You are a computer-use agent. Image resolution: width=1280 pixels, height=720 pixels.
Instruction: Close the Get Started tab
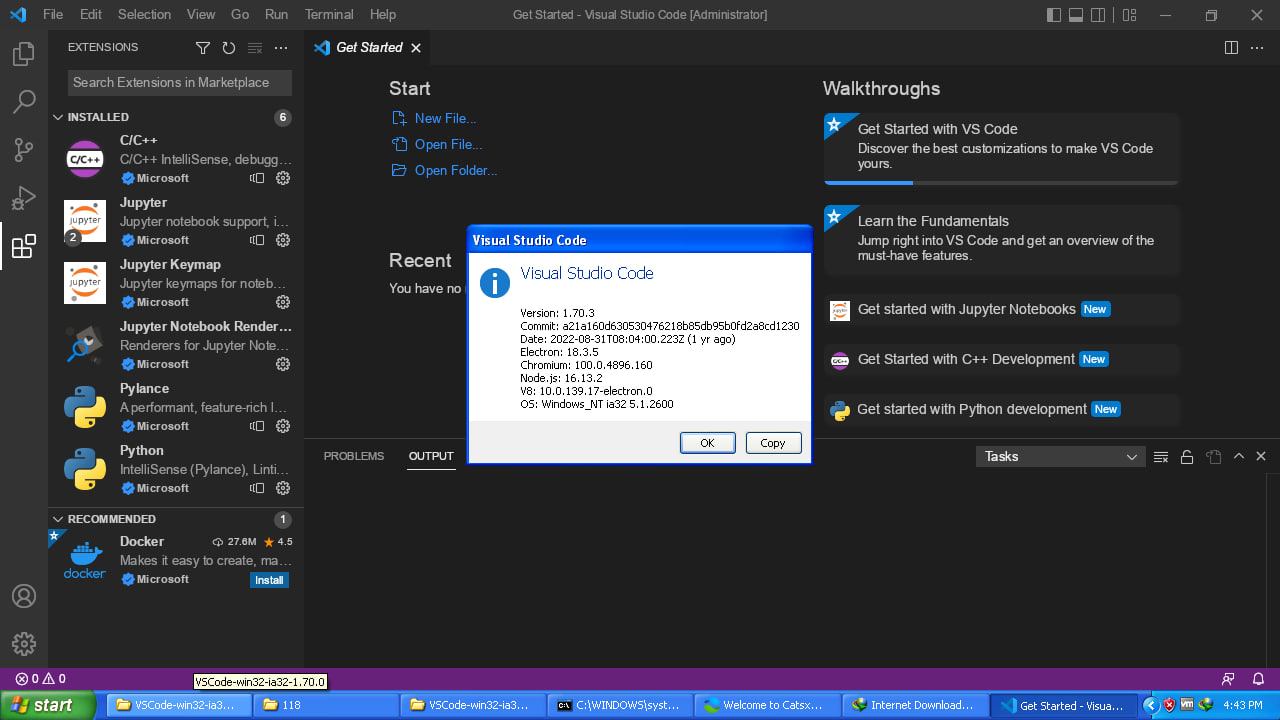[x=416, y=48]
